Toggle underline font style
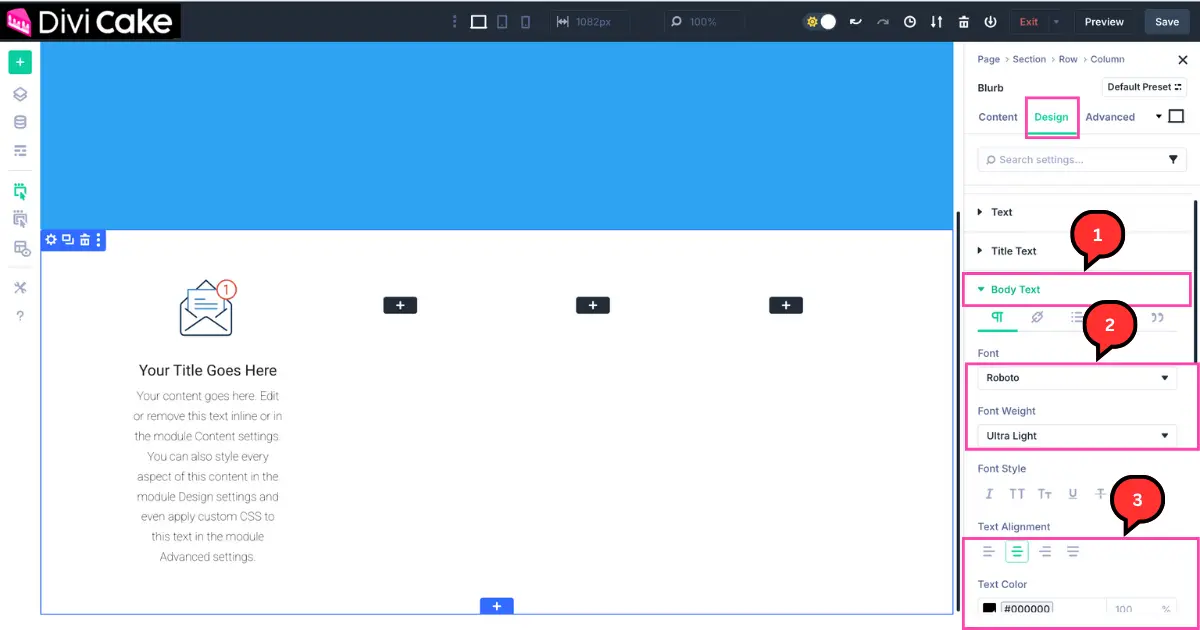1200x630 pixels. (x=1073, y=494)
